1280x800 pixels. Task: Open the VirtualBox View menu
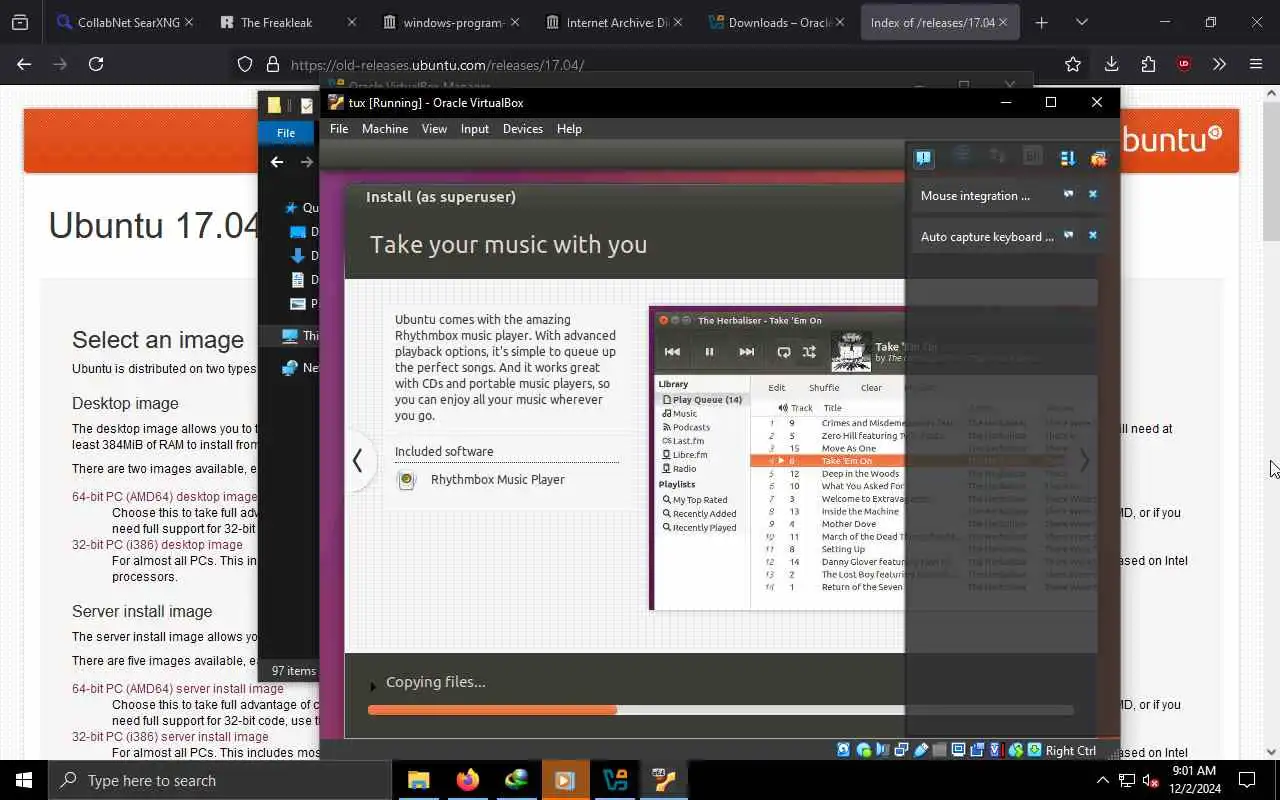[434, 129]
